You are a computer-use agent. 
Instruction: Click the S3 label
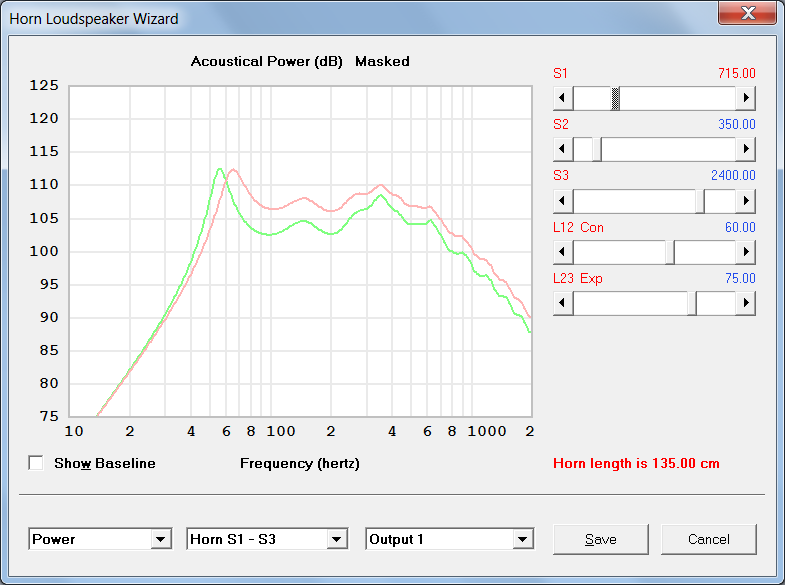(x=561, y=176)
